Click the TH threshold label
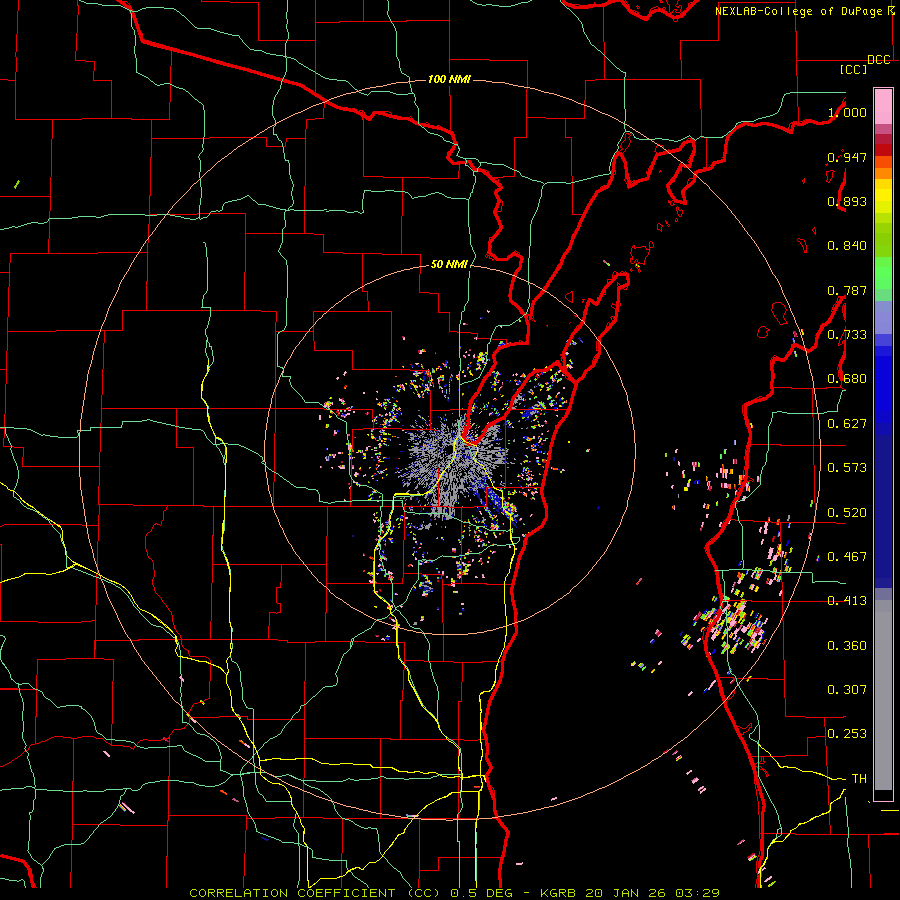Image resolution: width=900 pixels, height=900 pixels. coord(859,779)
